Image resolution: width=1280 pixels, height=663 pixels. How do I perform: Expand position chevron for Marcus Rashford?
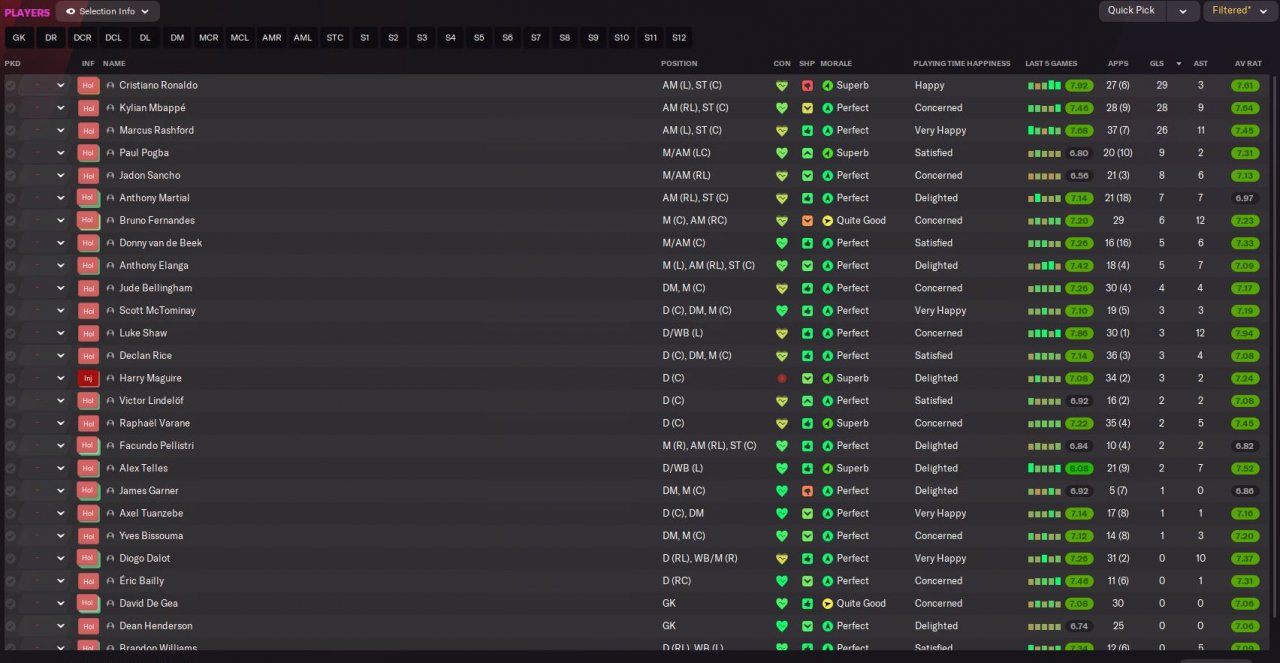60,131
